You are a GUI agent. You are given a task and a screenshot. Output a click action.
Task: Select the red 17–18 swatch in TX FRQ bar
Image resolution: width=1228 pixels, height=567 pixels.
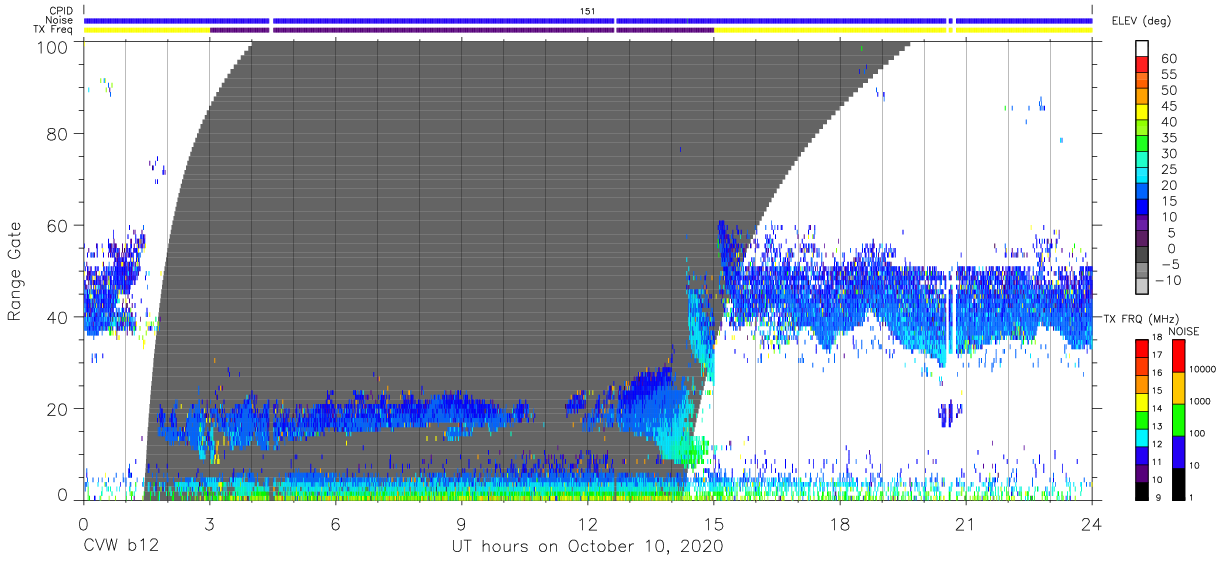coord(1143,349)
